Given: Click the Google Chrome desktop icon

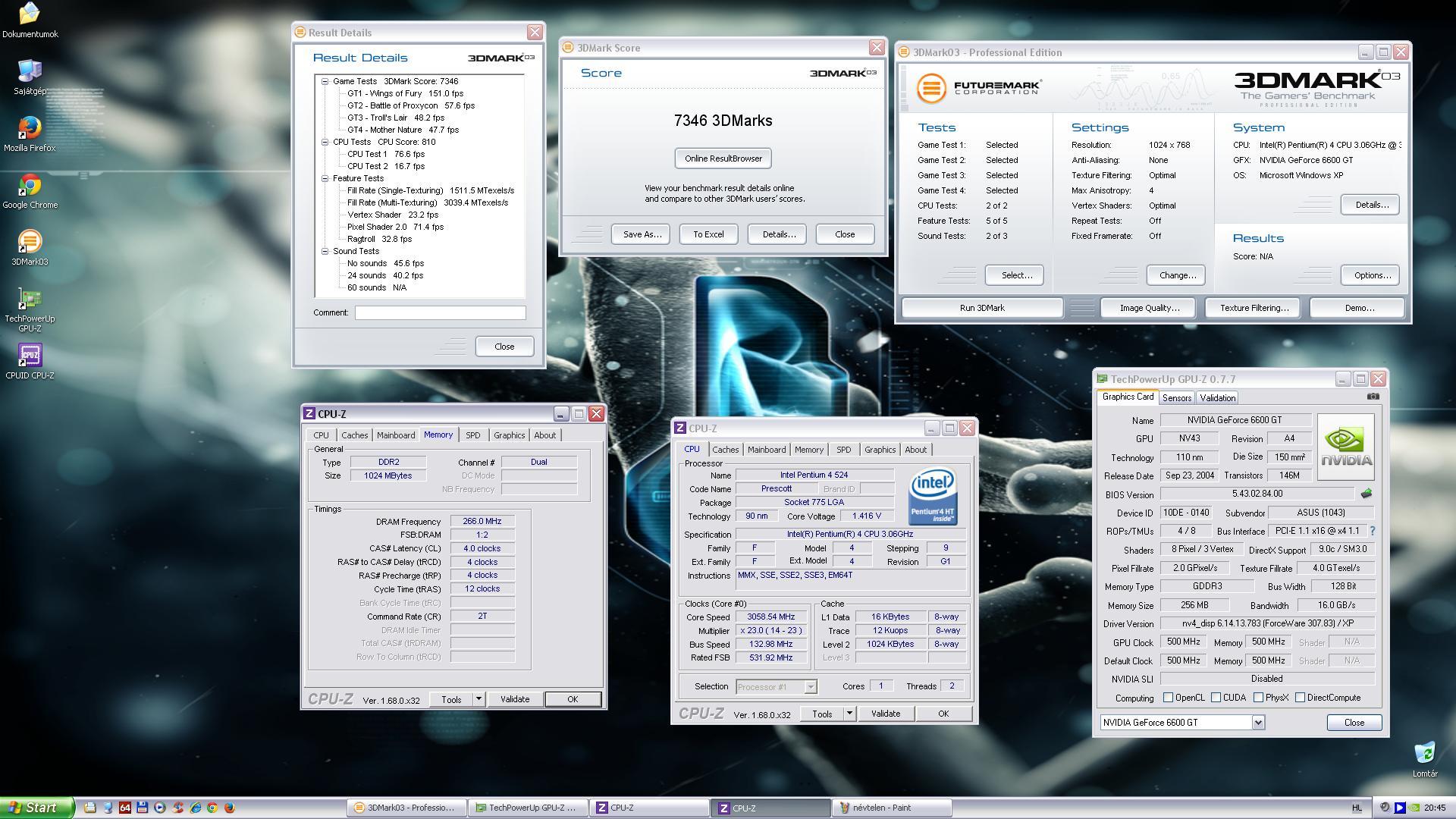Looking at the screenshot, I should click(30, 186).
